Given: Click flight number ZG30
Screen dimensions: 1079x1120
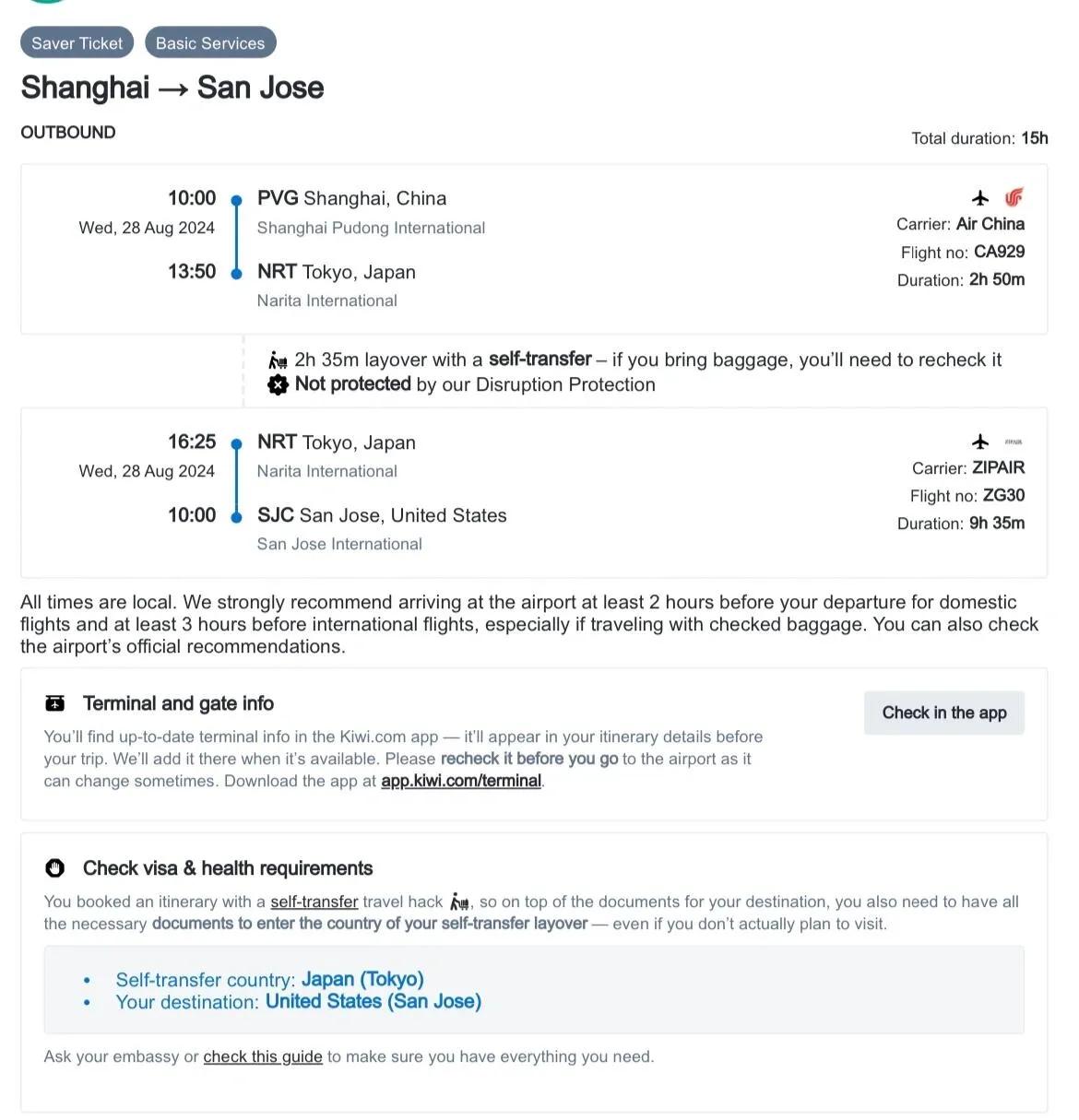Looking at the screenshot, I should point(1003,495).
